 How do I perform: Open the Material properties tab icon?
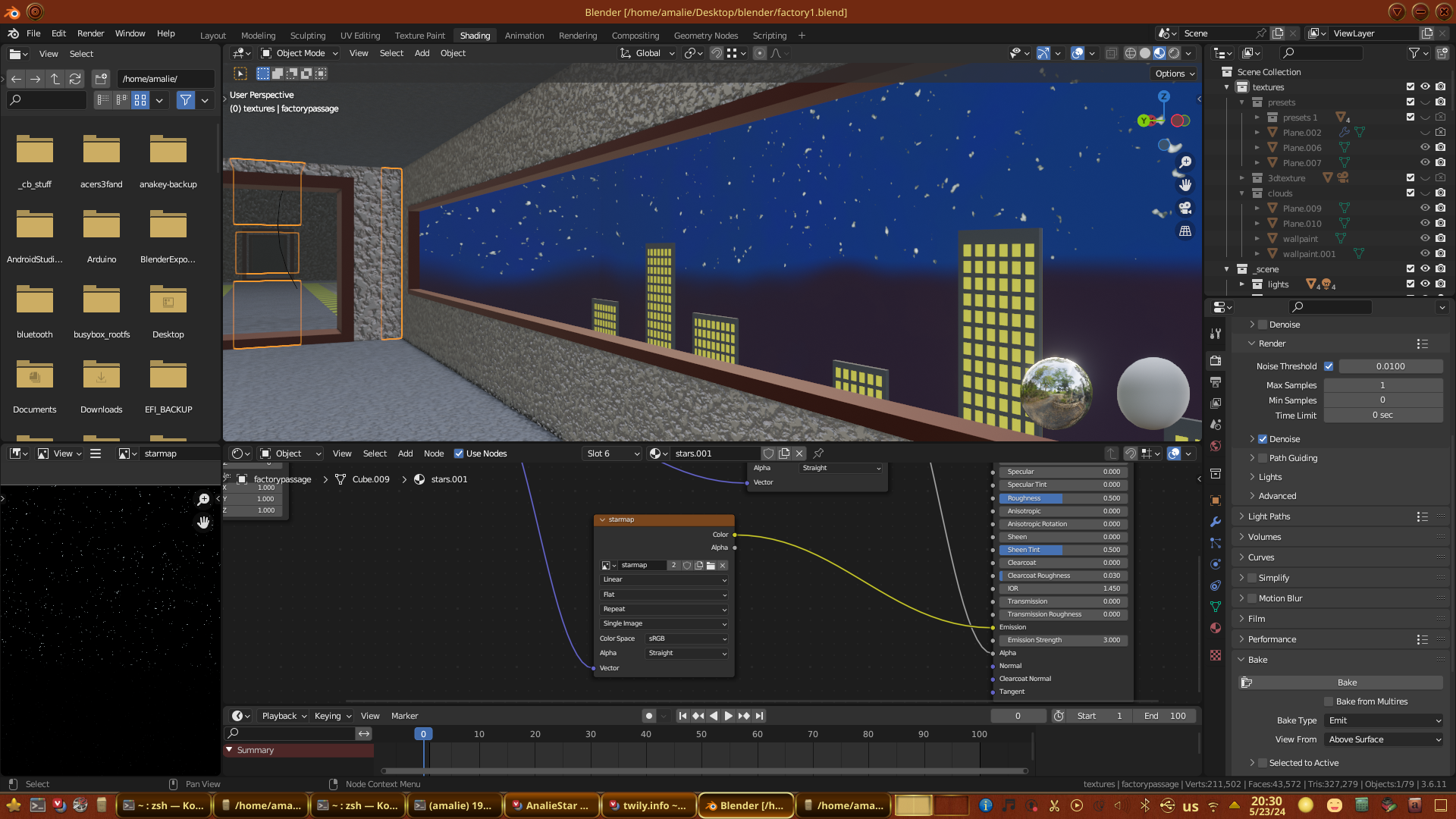tap(1216, 628)
